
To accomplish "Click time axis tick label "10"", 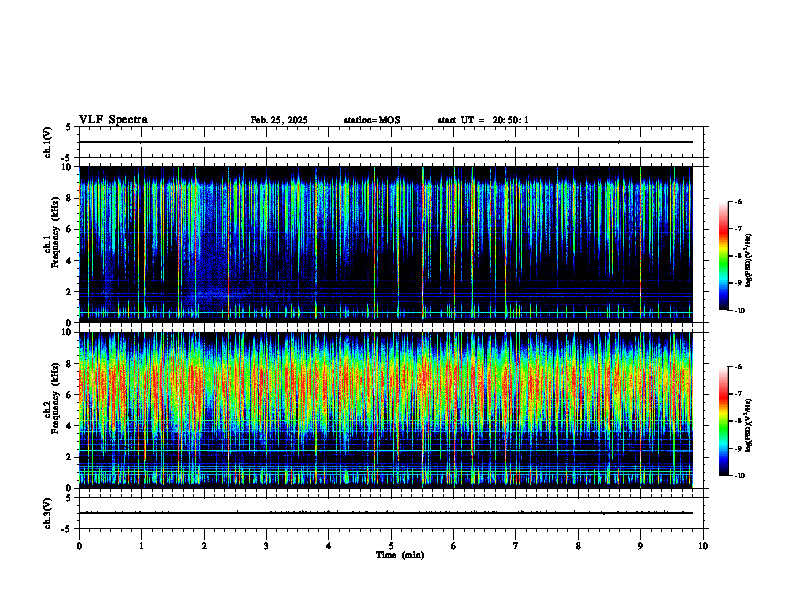I will click(x=703, y=546).
